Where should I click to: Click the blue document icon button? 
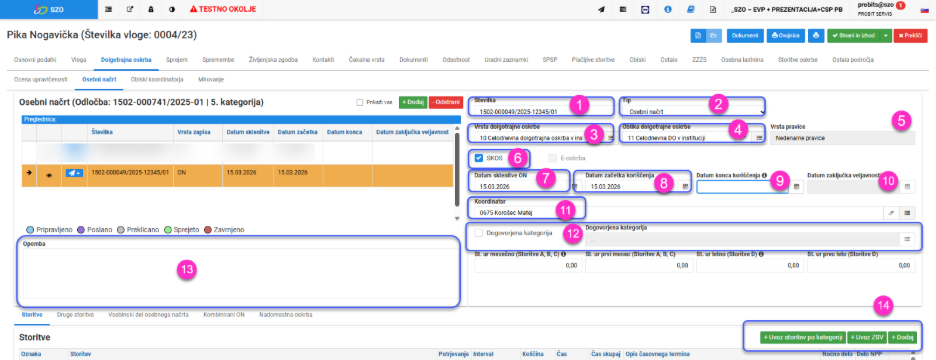point(698,36)
